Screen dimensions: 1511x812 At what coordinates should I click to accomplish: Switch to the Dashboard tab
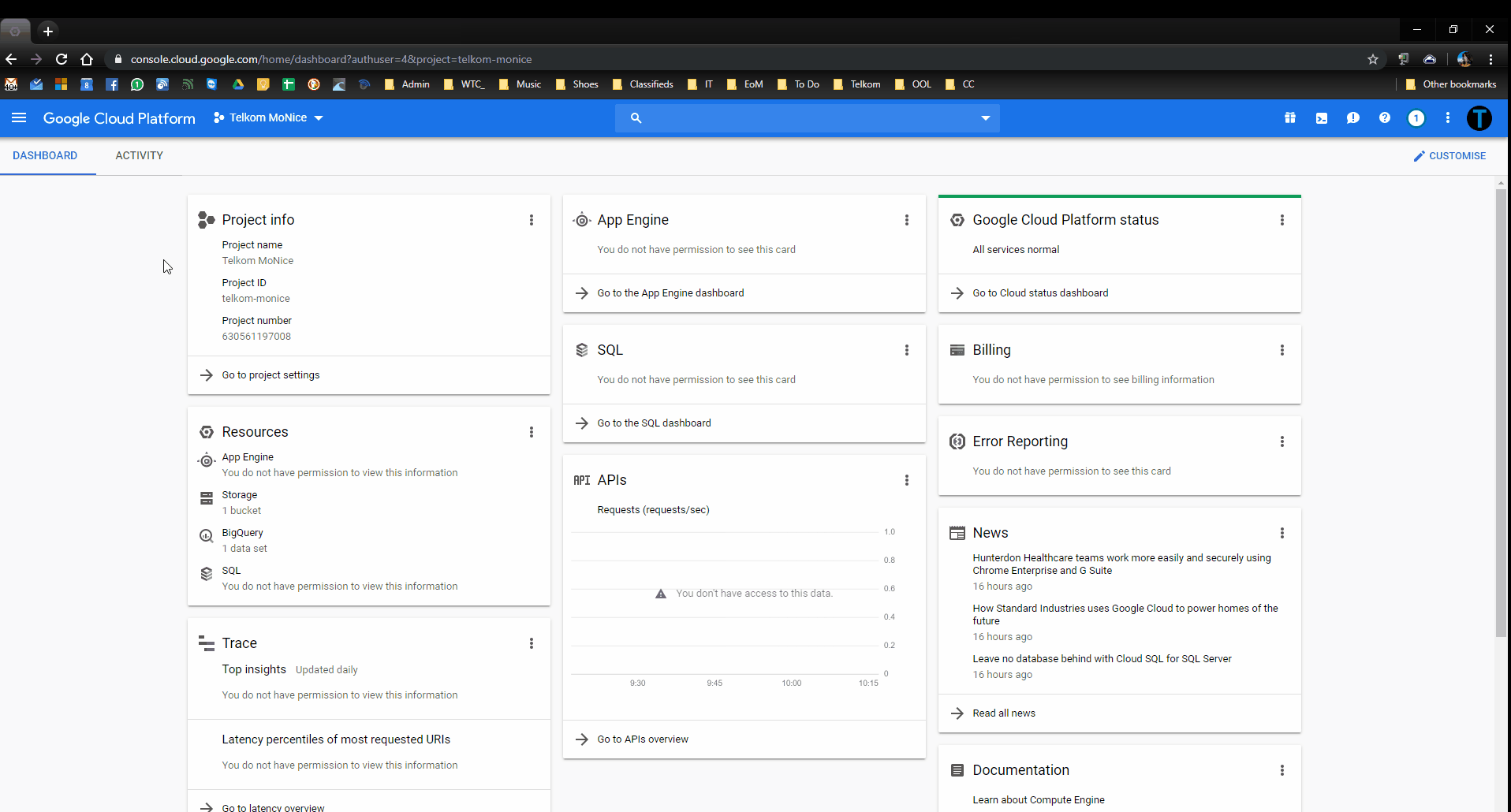pos(45,156)
